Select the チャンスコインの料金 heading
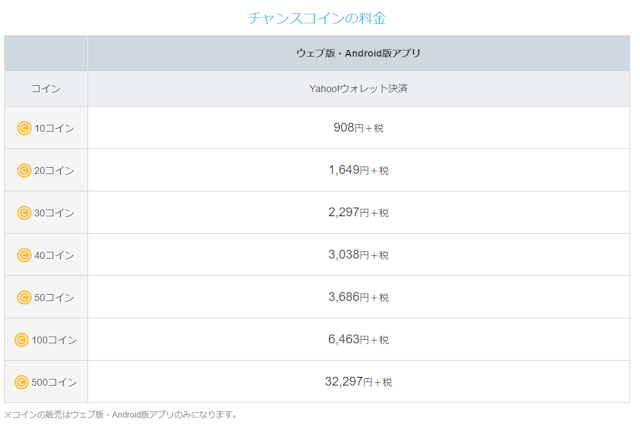 click(x=316, y=18)
